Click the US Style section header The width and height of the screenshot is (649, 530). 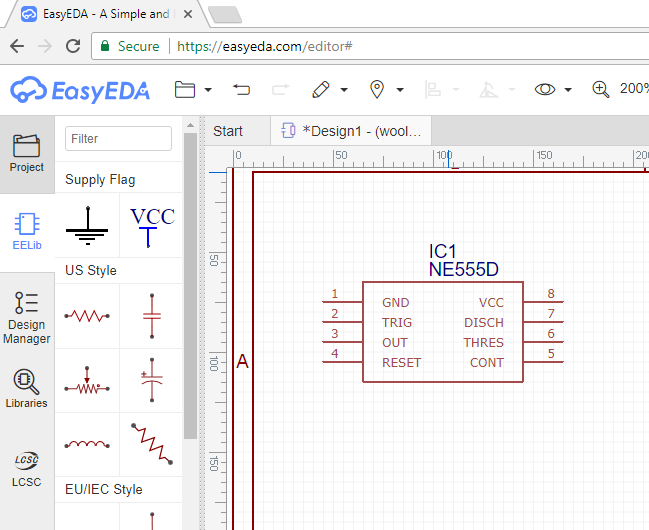coord(91,270)
